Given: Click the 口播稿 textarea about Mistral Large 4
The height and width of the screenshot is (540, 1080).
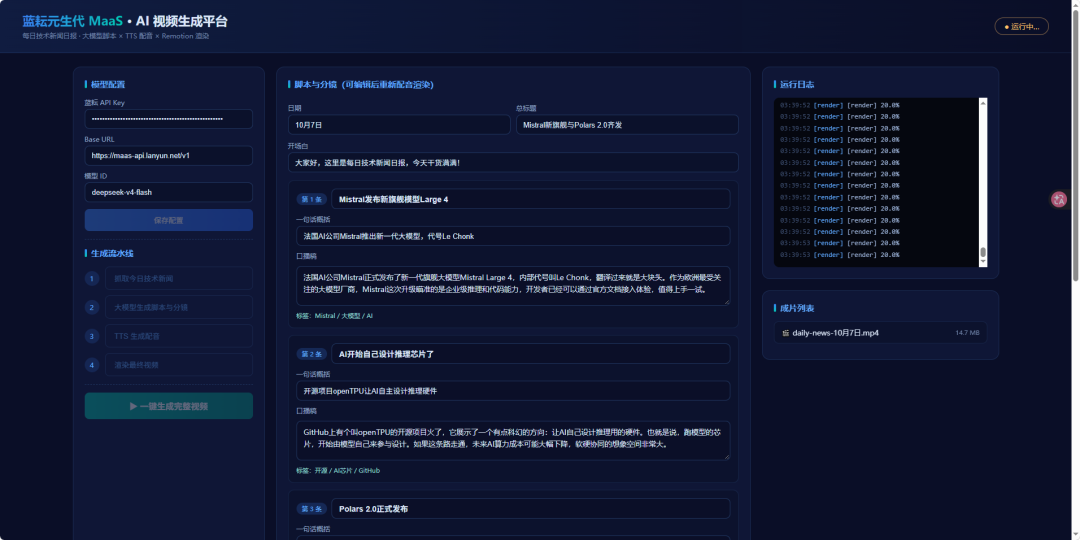Looking at the screenshot, I should 513,286.
